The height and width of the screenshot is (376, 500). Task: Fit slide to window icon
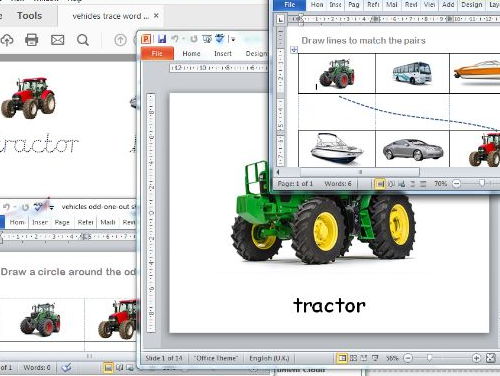490,358
